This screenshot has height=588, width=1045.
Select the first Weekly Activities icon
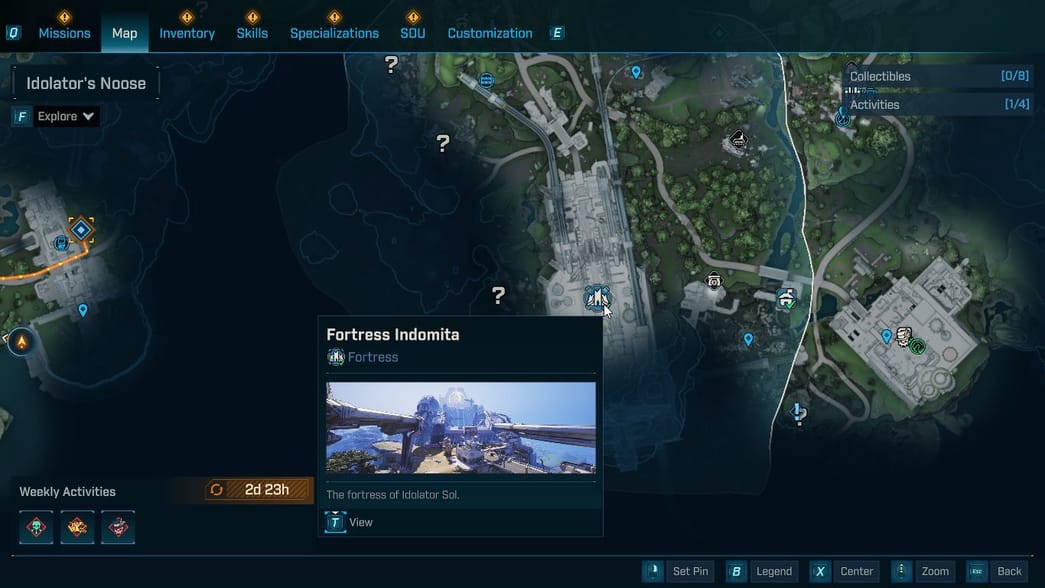coord(36,527)
